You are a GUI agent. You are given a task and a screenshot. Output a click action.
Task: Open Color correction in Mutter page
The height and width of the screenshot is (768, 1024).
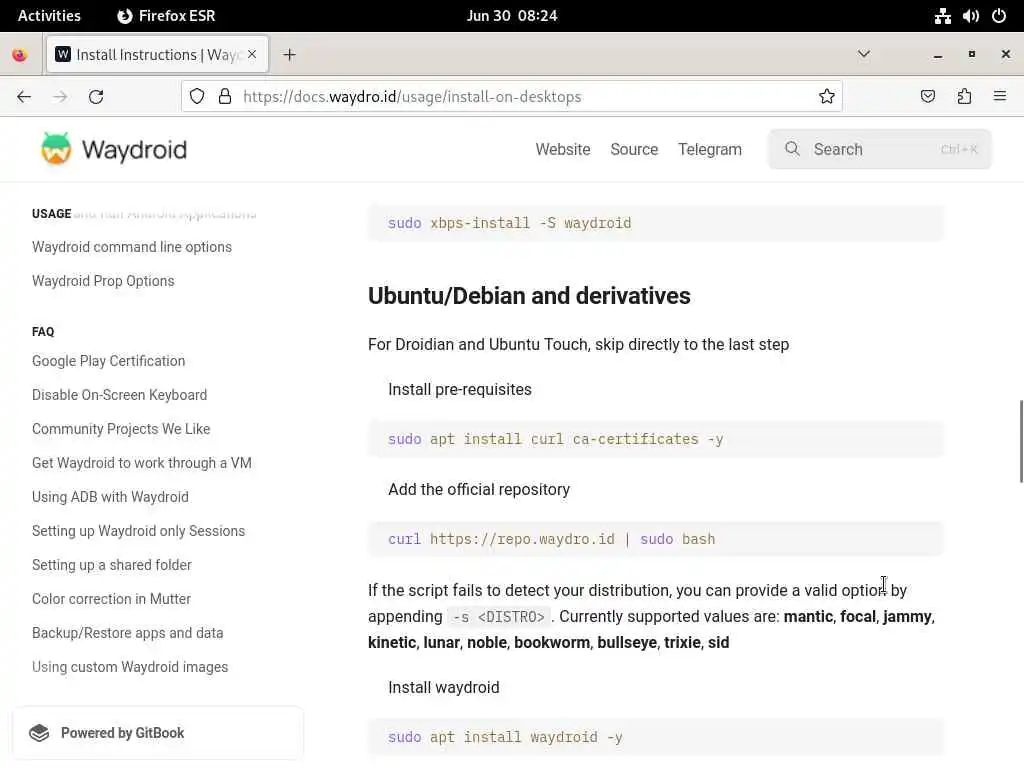point(111,598)
